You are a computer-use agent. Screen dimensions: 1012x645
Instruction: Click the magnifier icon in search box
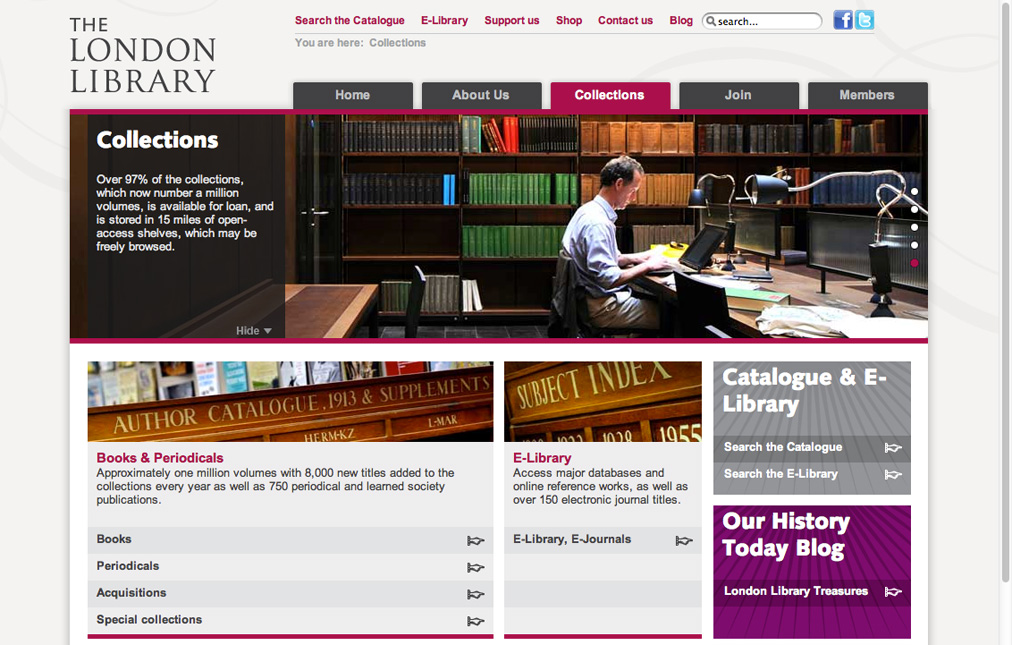(711, 21)
